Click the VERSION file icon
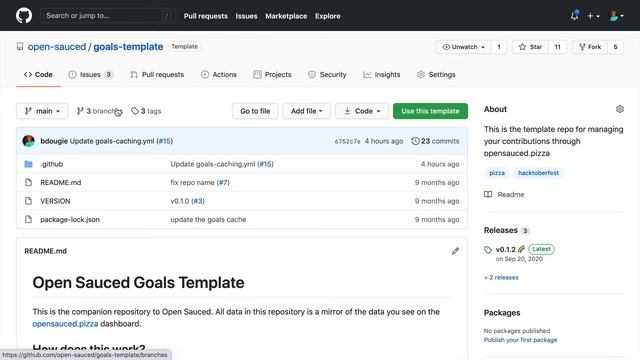The height and width of the screenshot is (360, 640). click(28, 201)
